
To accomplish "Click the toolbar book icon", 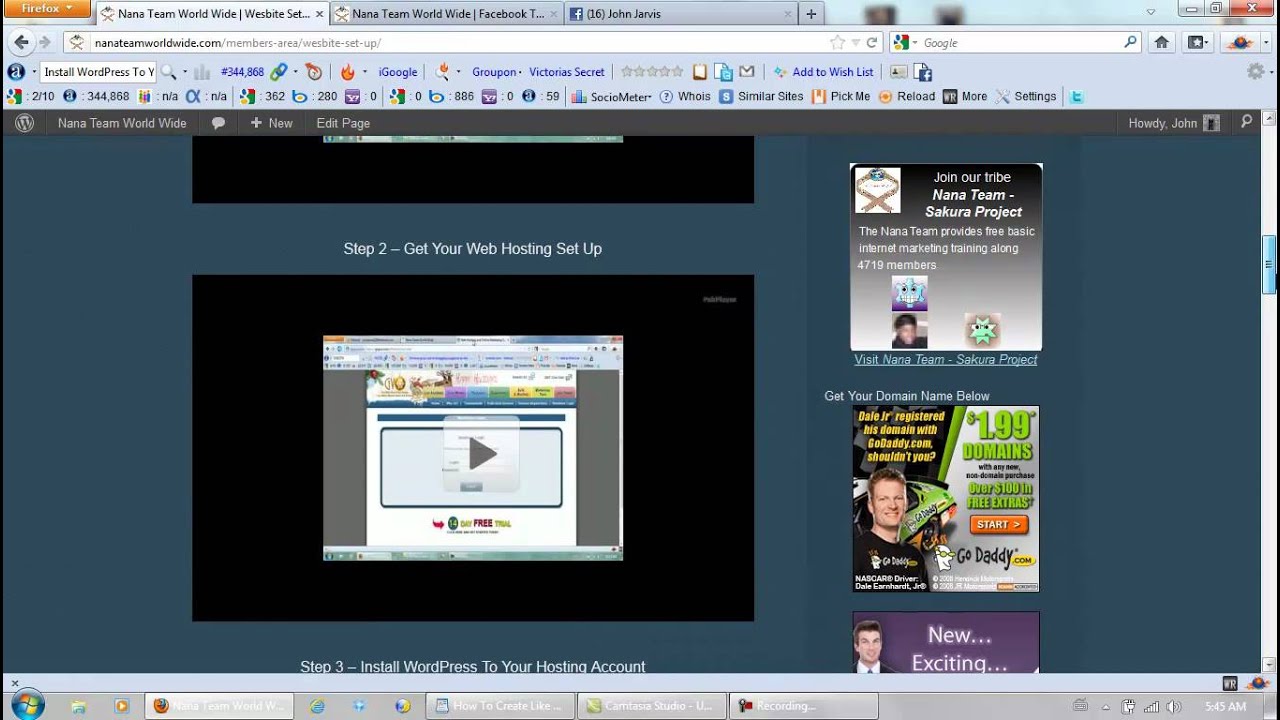I will coord(700,72).
